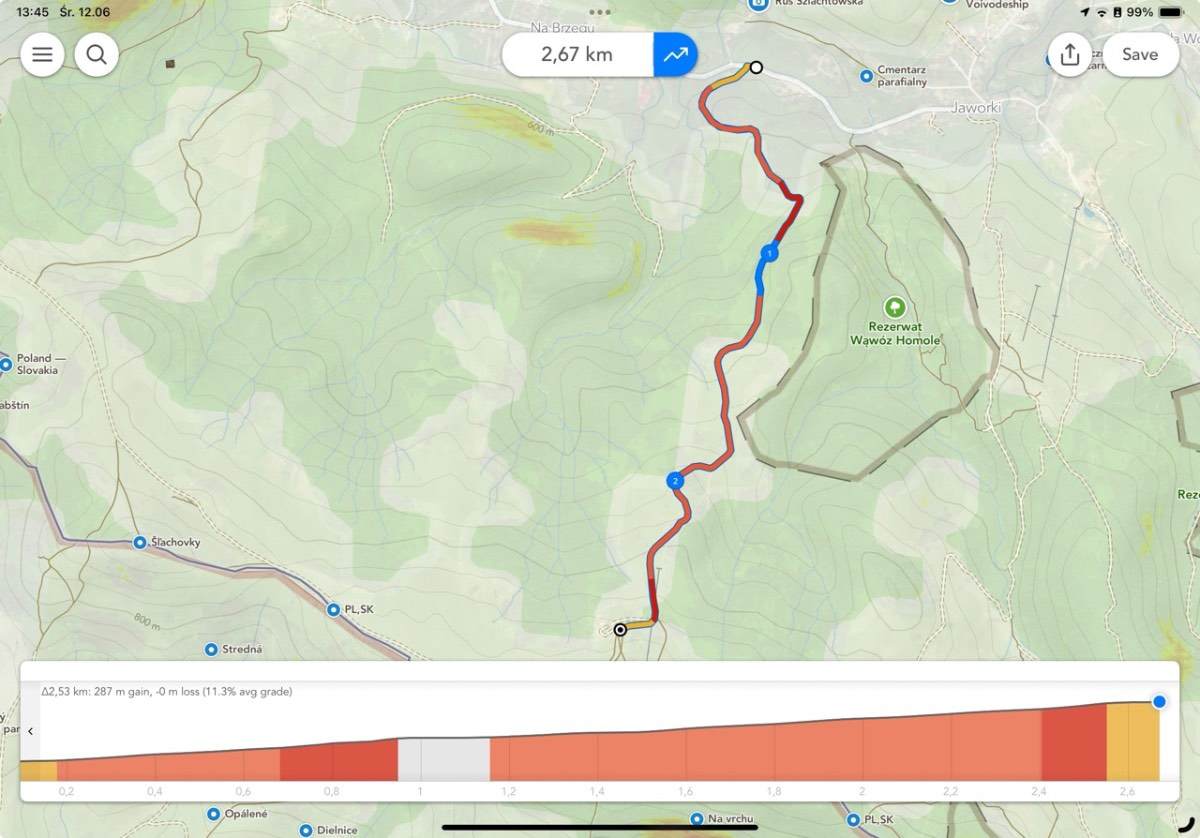
Task: Open Rezerwat Wąwóz Homole park marker
Action: point(895,307)
